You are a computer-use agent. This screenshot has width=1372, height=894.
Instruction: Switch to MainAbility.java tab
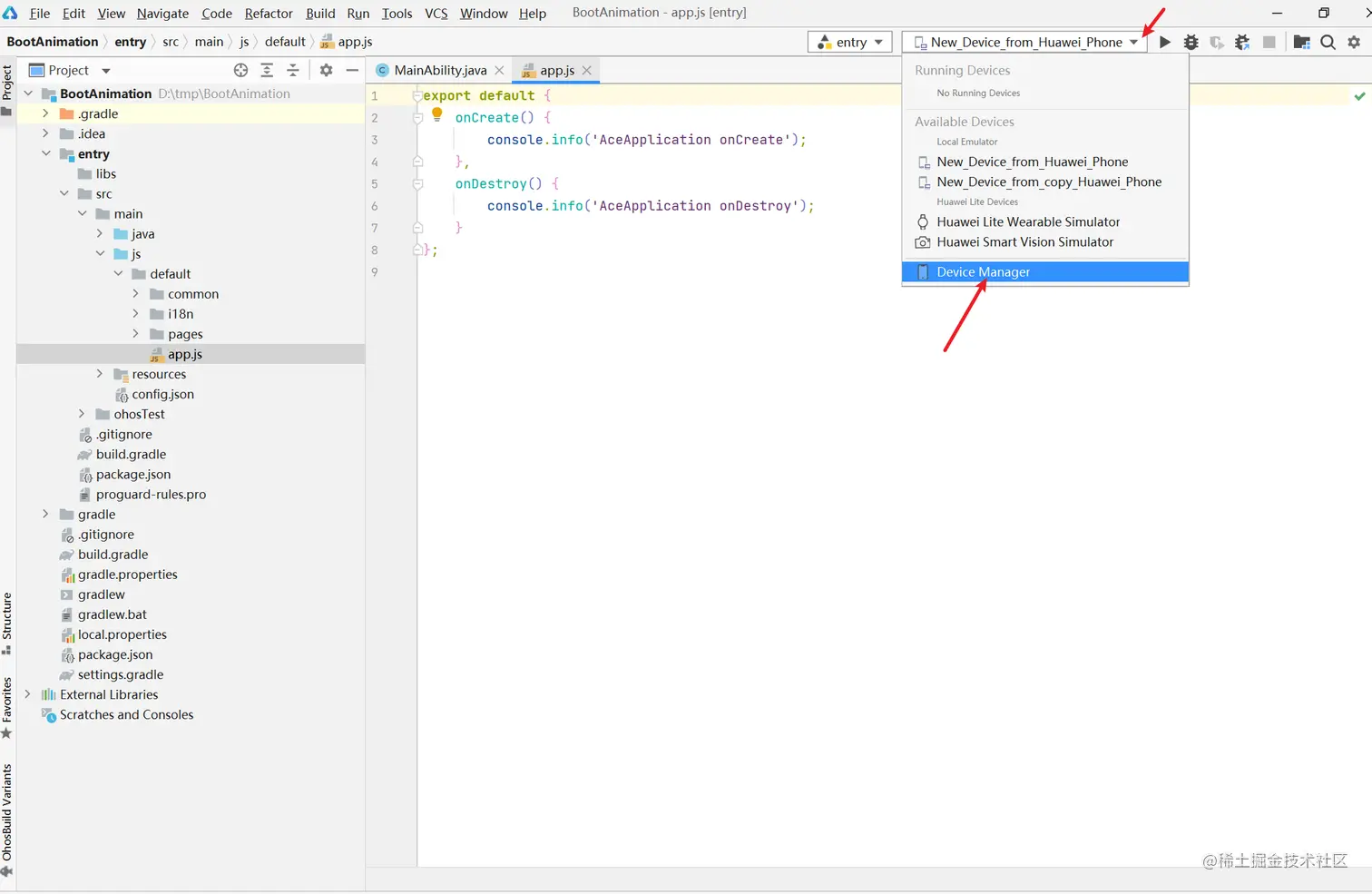pyautogui.click(x=440, y=70)
